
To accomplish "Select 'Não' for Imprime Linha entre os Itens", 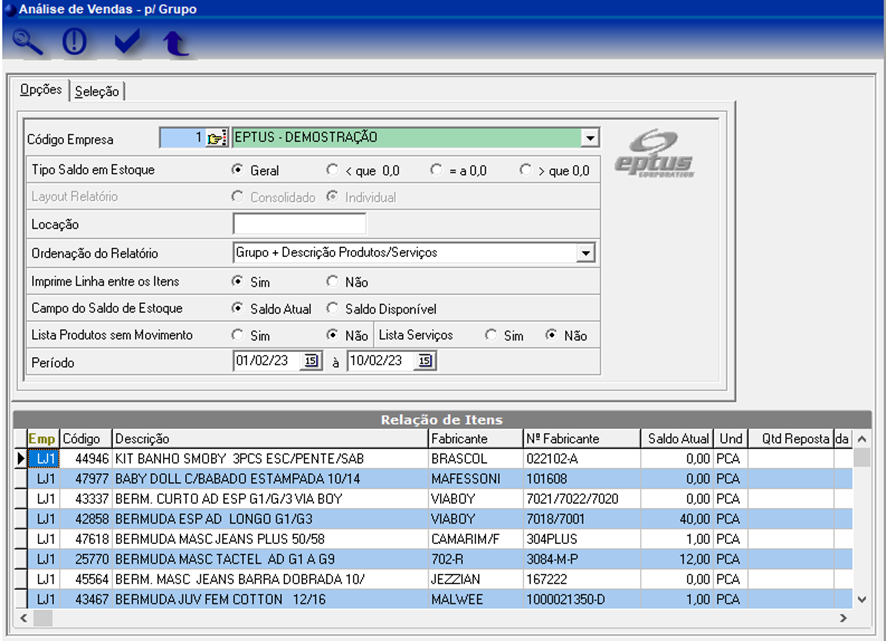I will coord(333,283).
